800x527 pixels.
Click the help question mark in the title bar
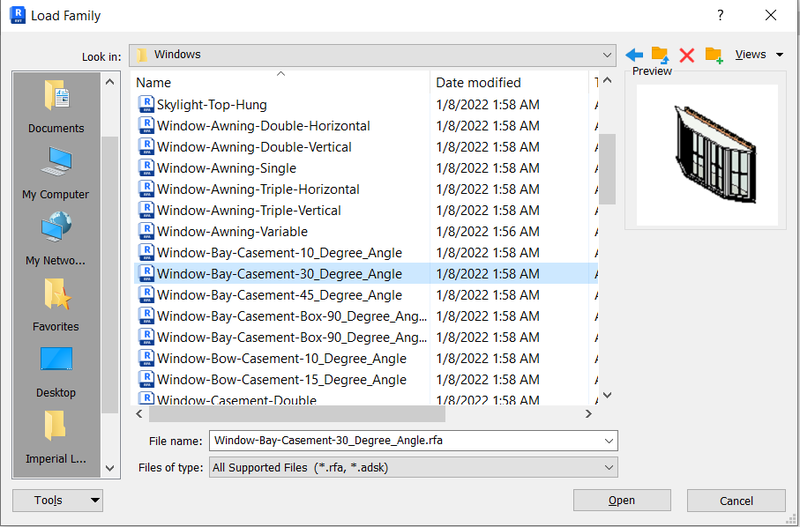[x=720, y=15]
